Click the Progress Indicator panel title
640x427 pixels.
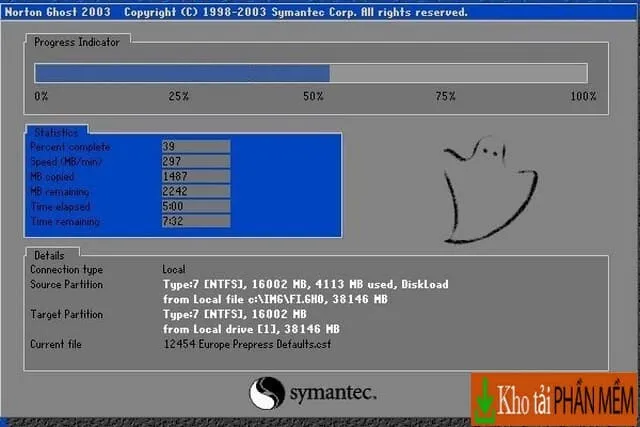(77, 42)
